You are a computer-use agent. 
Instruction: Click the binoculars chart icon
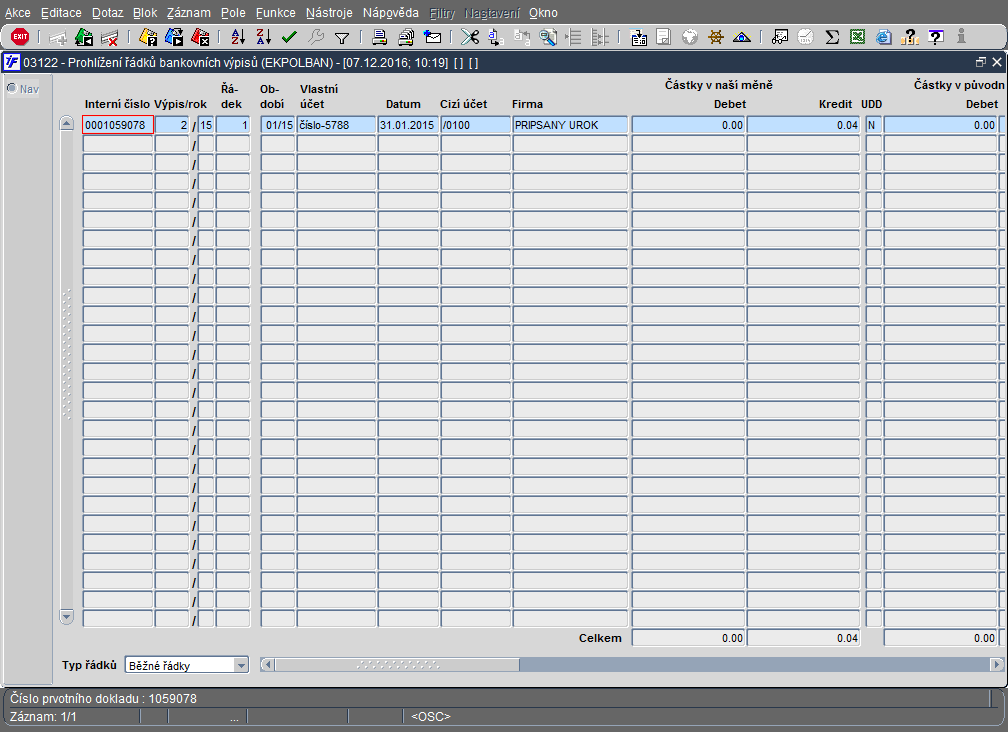point(780,37)
